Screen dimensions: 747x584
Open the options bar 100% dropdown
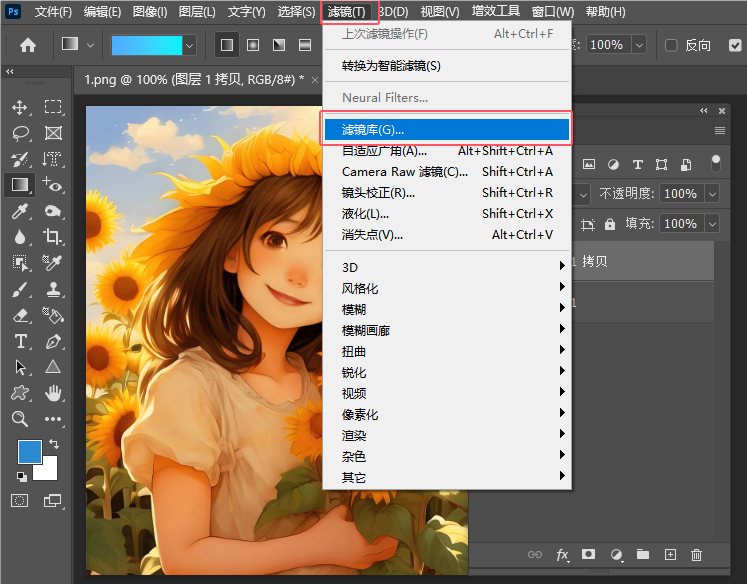639,45
